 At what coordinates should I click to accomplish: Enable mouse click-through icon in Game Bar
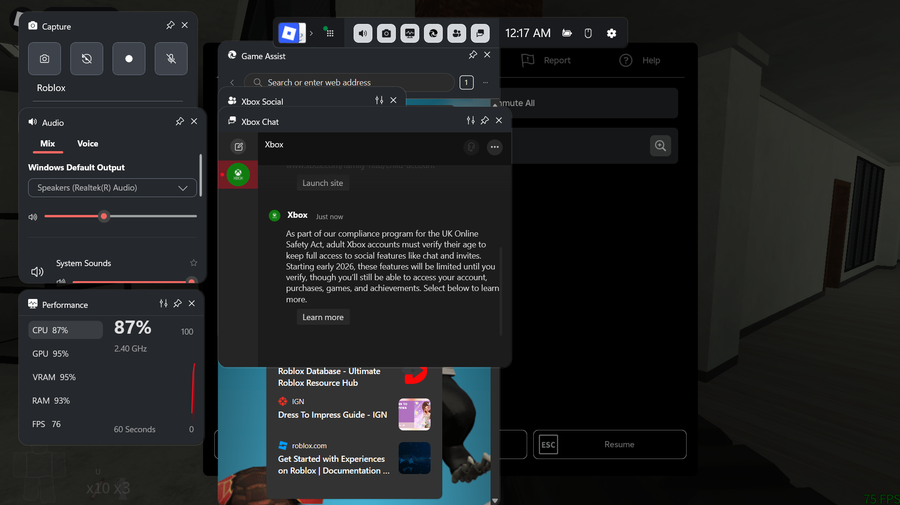pyautogui.click(x=588, y=33)
